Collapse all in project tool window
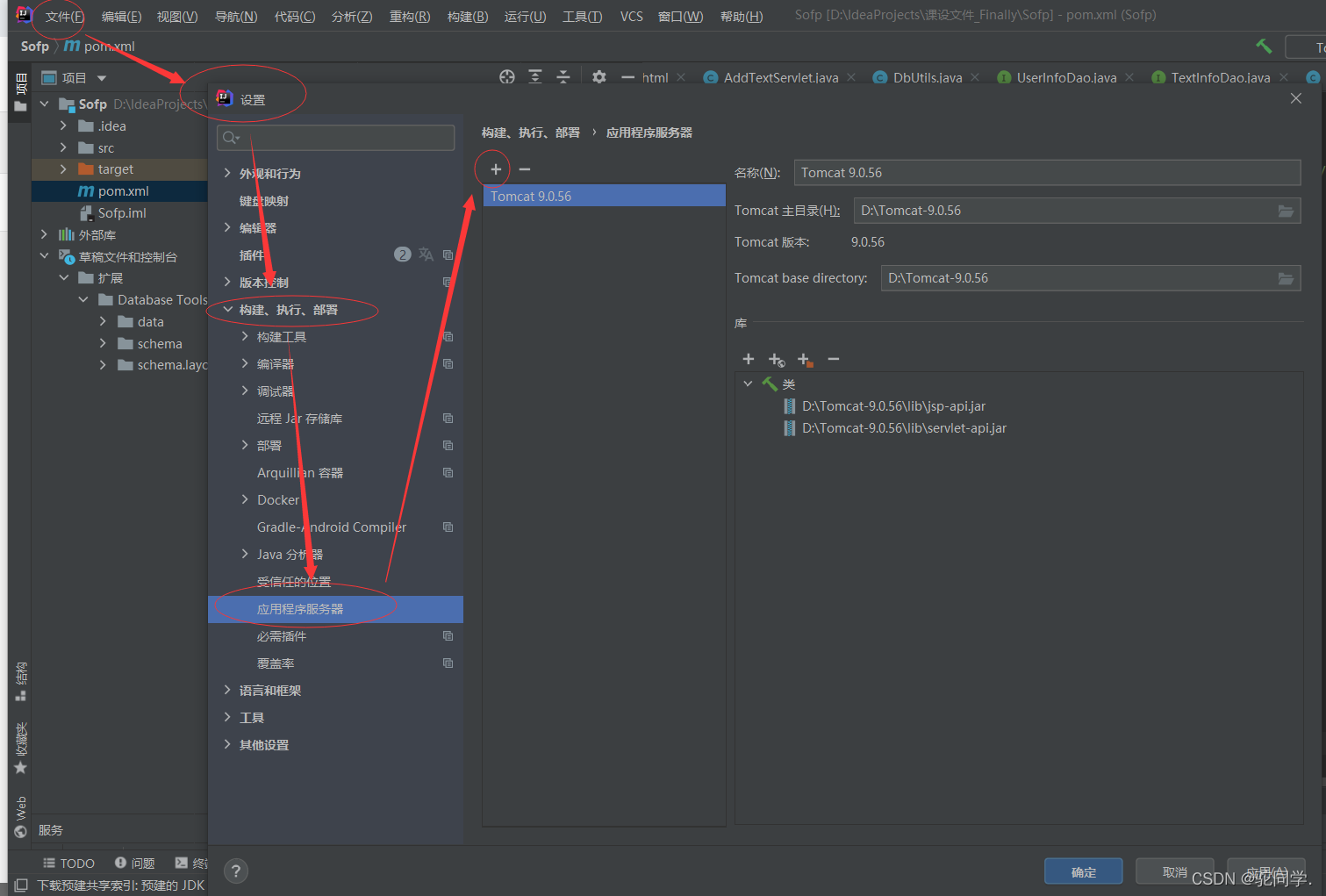1326x896 pixels. pos(563,77)
